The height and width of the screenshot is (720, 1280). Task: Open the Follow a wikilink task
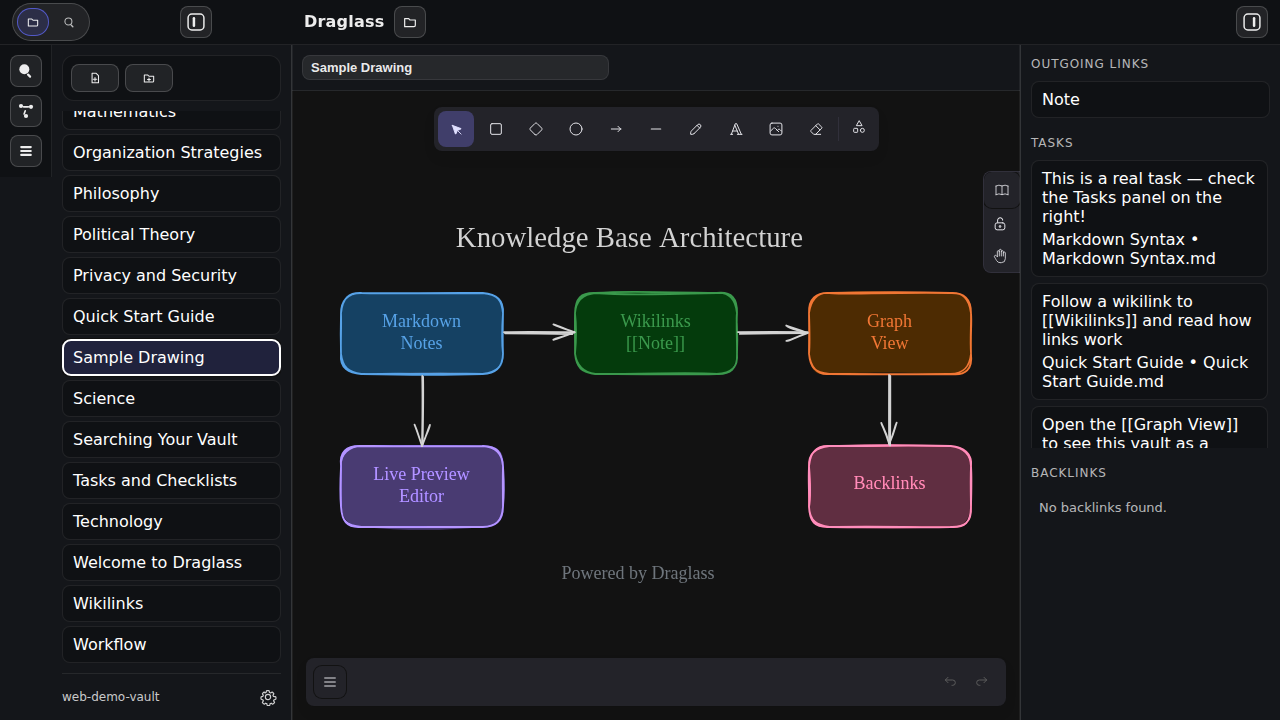coord(1149,341)
